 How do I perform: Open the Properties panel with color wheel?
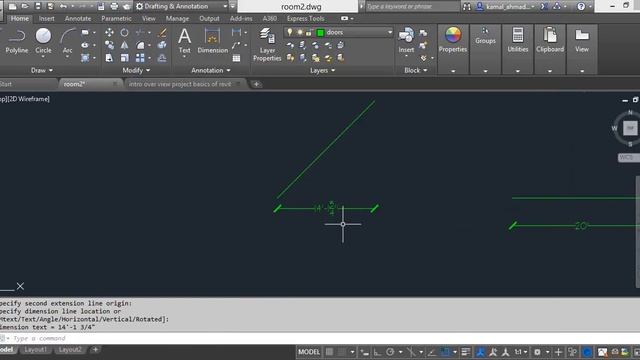click(453, 40)
